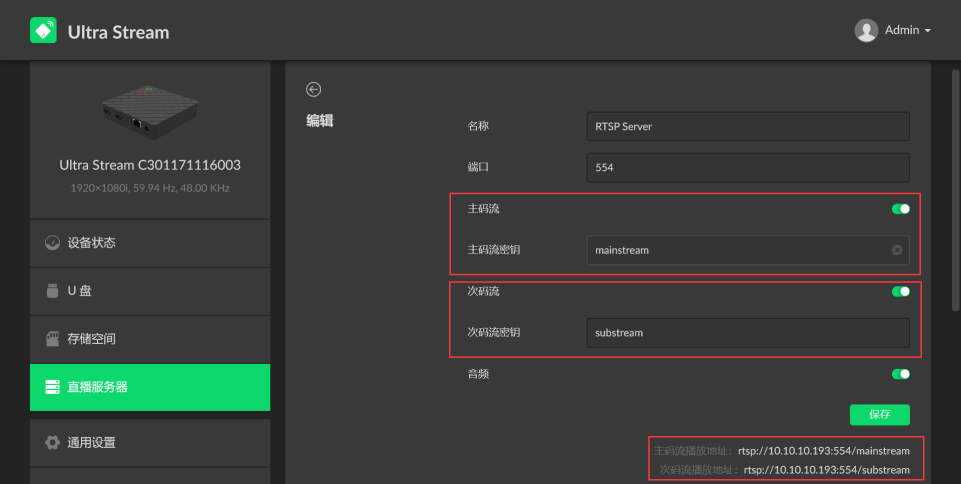Screen dimensions: 961x484
Task: Toggle the 次码流 switch
Action: (900, 292)
